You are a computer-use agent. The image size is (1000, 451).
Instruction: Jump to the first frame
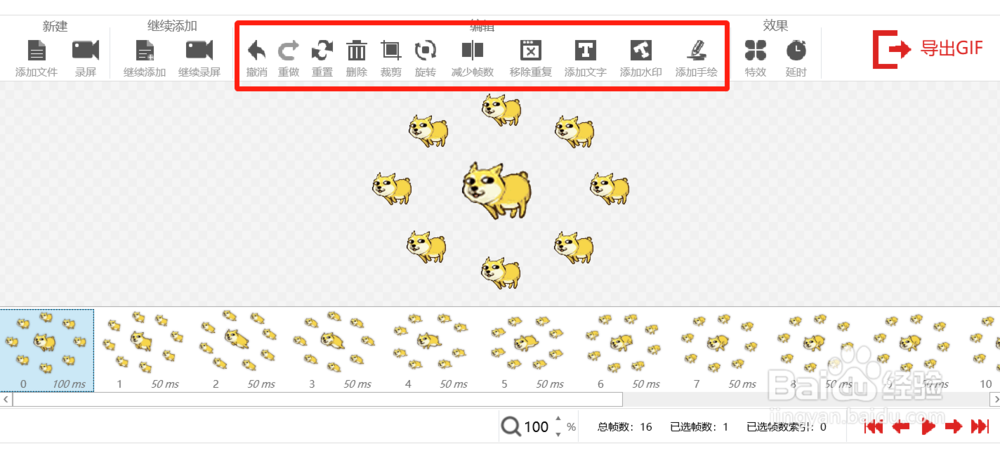click(873, 427)
